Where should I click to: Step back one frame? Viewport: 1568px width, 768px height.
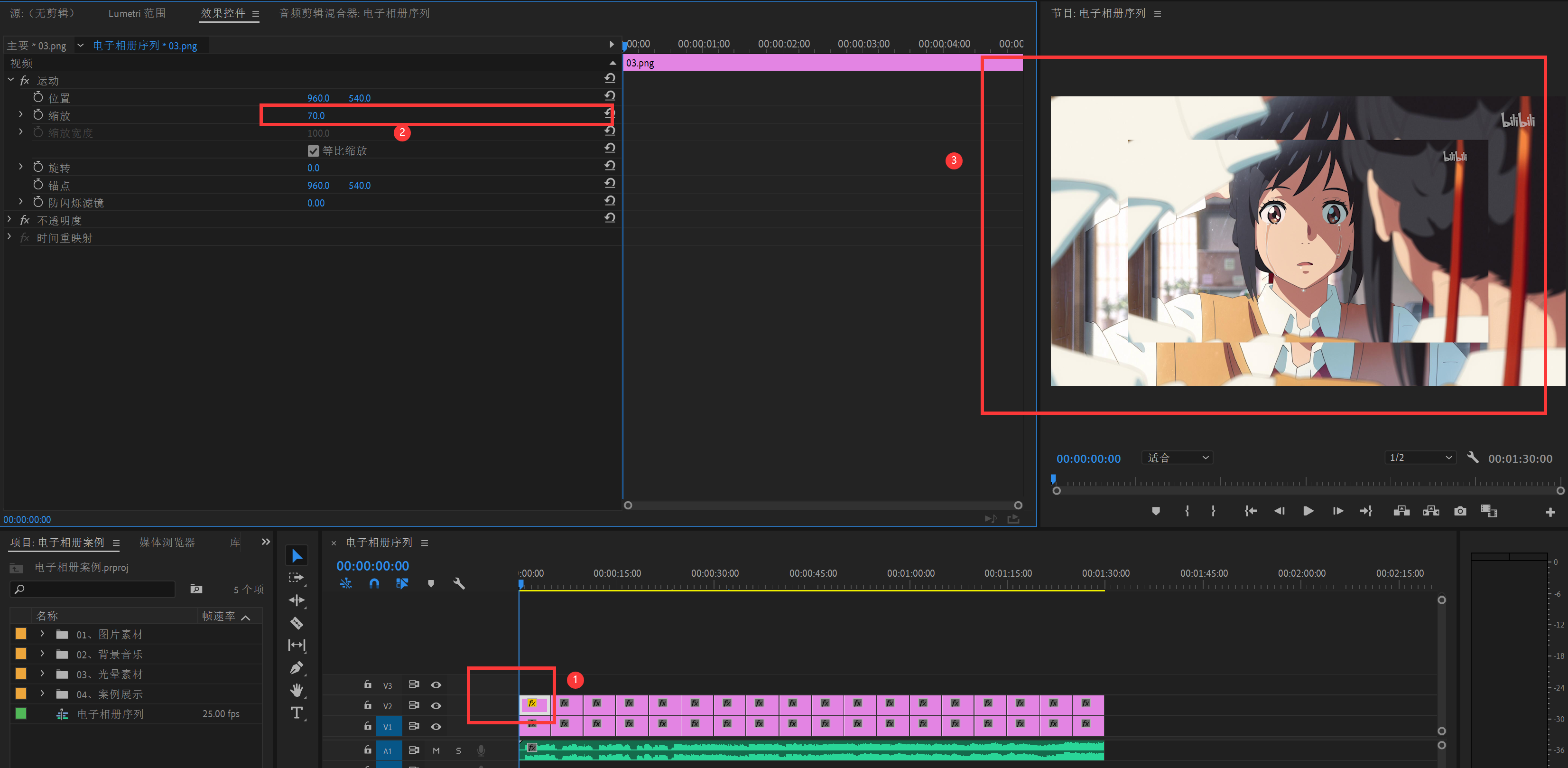click(x=1280, y=511)
